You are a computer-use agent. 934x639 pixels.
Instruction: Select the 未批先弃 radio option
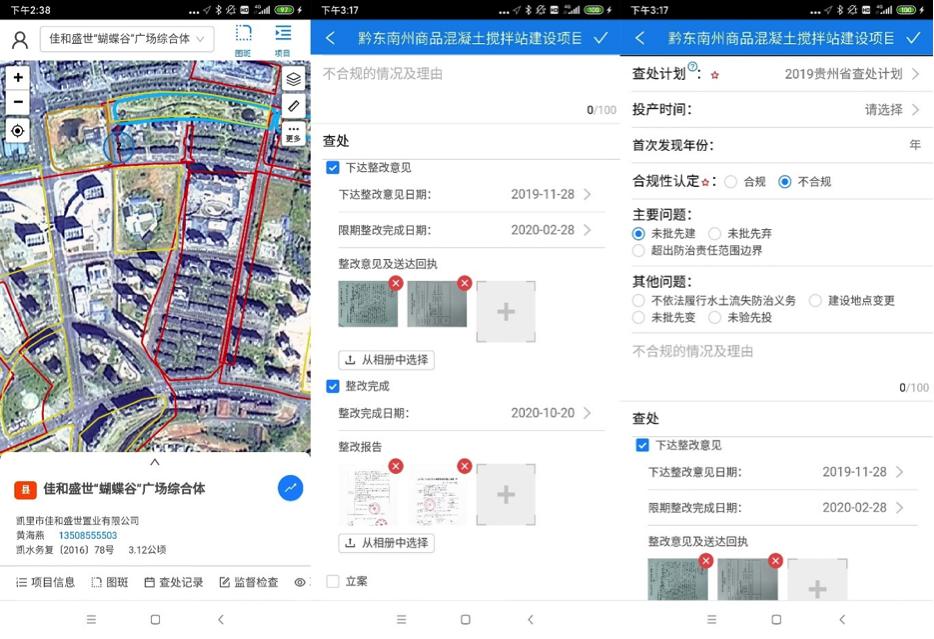point(715,234)
